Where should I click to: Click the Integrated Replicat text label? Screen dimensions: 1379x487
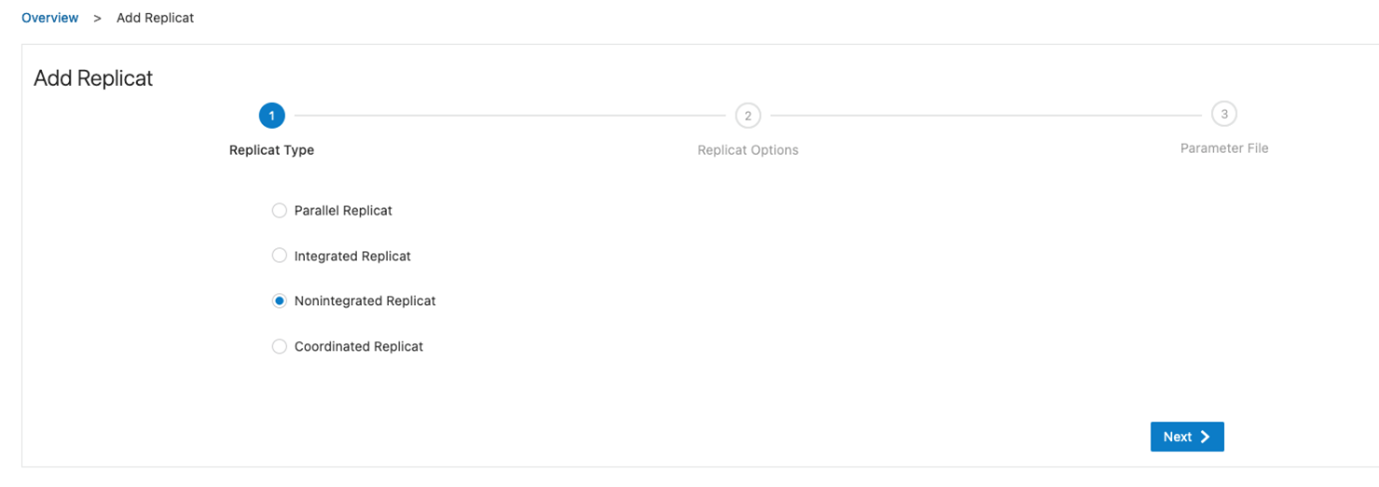click(352, 256)
